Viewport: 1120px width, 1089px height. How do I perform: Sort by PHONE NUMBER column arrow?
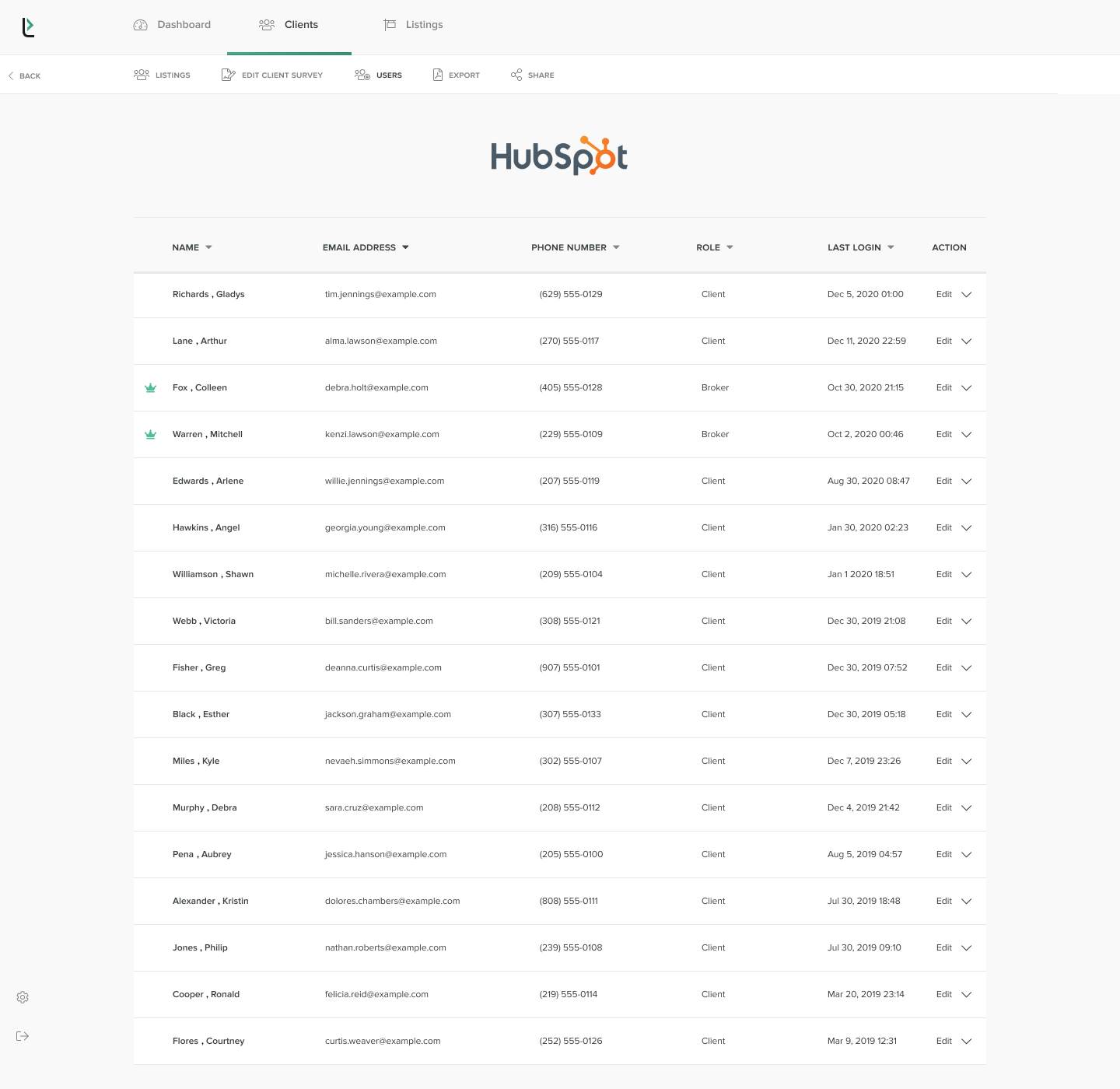(x=616, y=247)
